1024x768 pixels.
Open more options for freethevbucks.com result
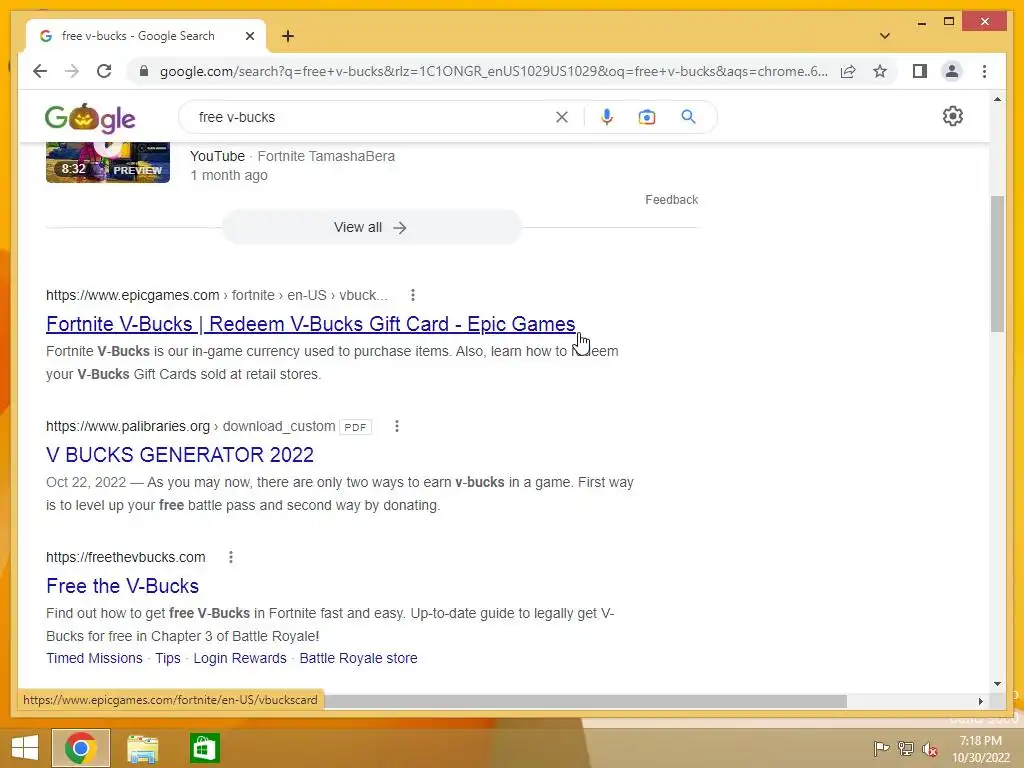[231, 557]
